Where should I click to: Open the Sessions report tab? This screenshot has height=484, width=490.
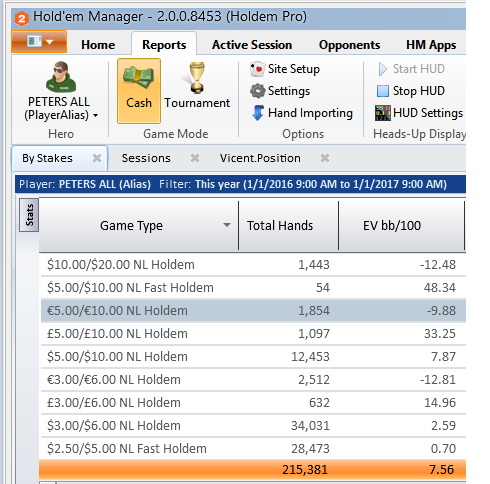pyautogui.click(x=146, y=158)
